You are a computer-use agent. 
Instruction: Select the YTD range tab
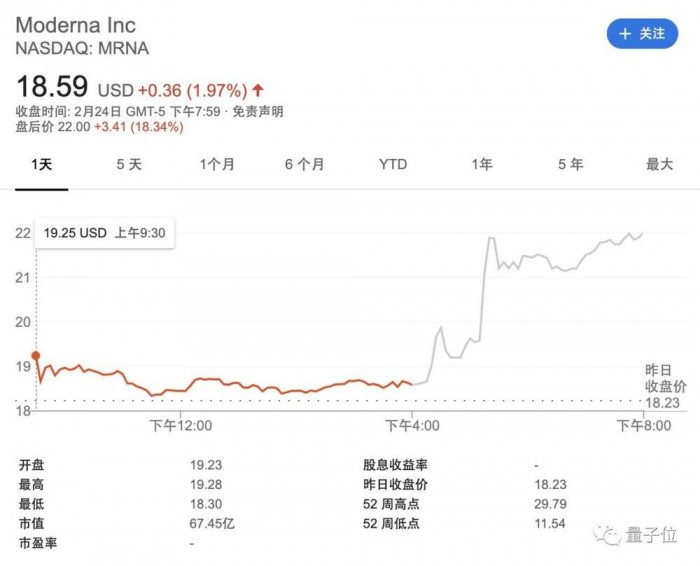click(393, 164)
